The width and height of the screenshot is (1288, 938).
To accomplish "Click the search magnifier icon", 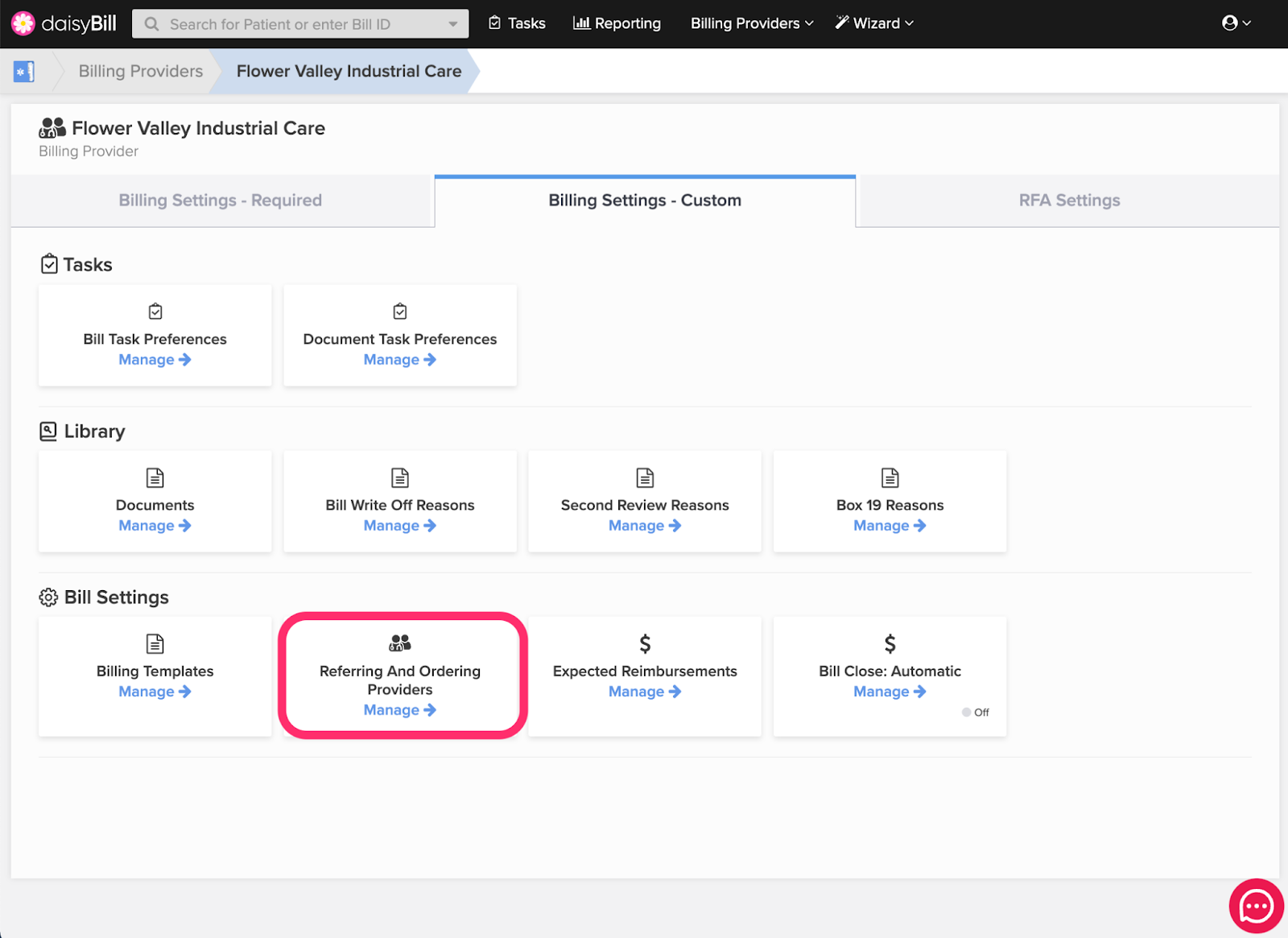I will (x=151, y=24).
